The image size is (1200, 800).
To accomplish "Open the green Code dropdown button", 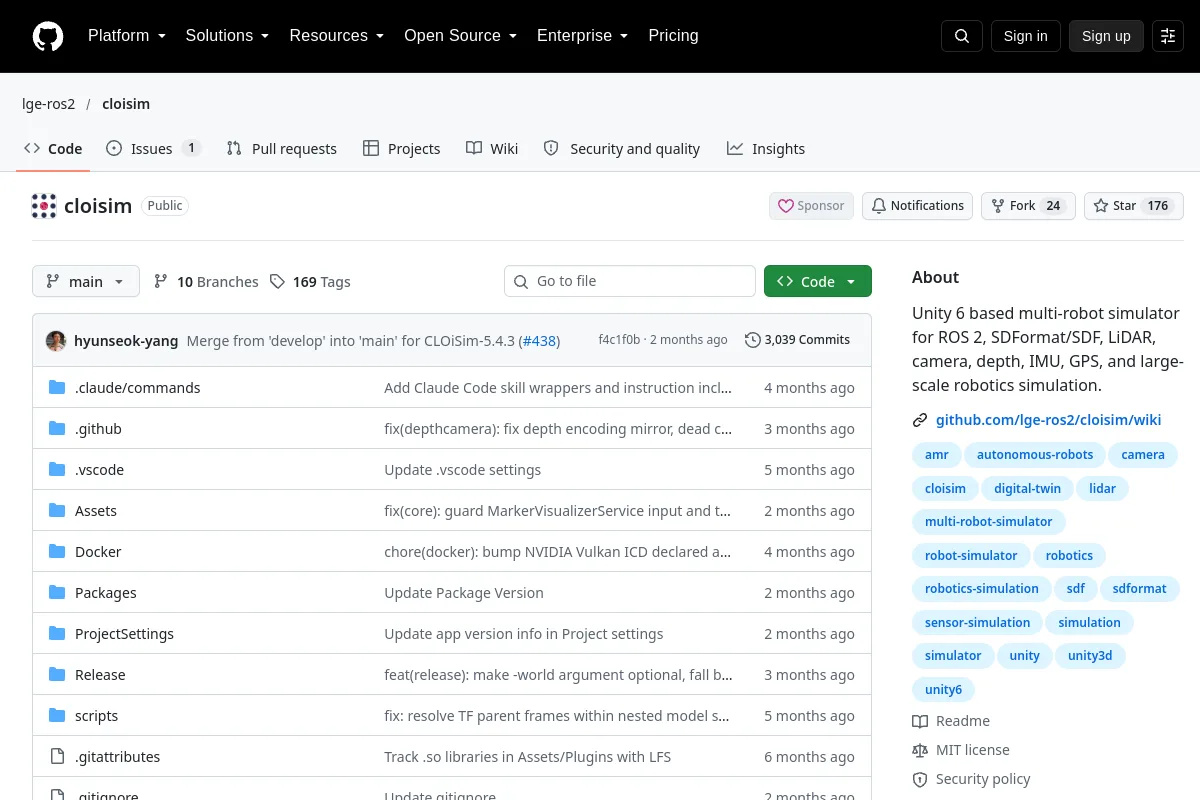I will coord(818,282).
